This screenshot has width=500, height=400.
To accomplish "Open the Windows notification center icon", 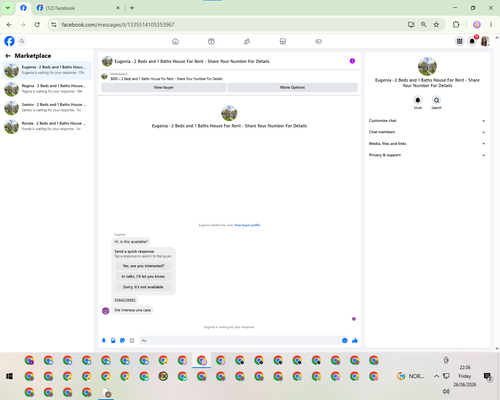I will [x=487, y=376].
